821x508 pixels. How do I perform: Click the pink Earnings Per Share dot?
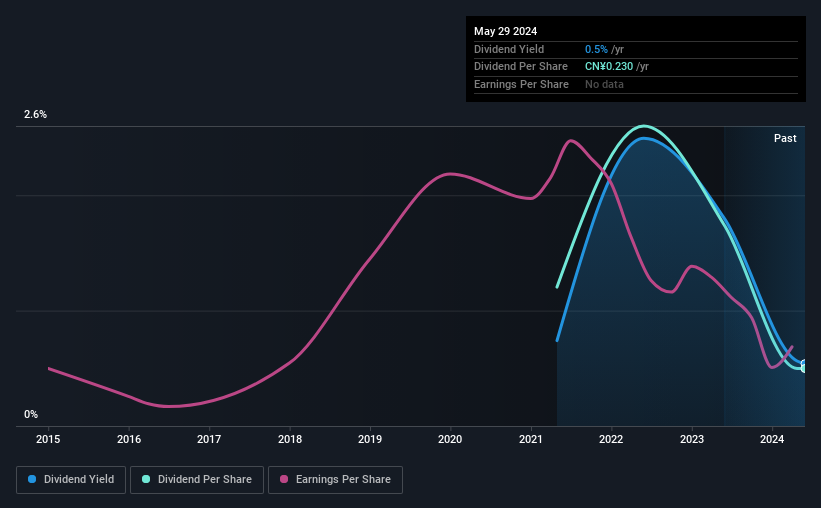point(284,479)
